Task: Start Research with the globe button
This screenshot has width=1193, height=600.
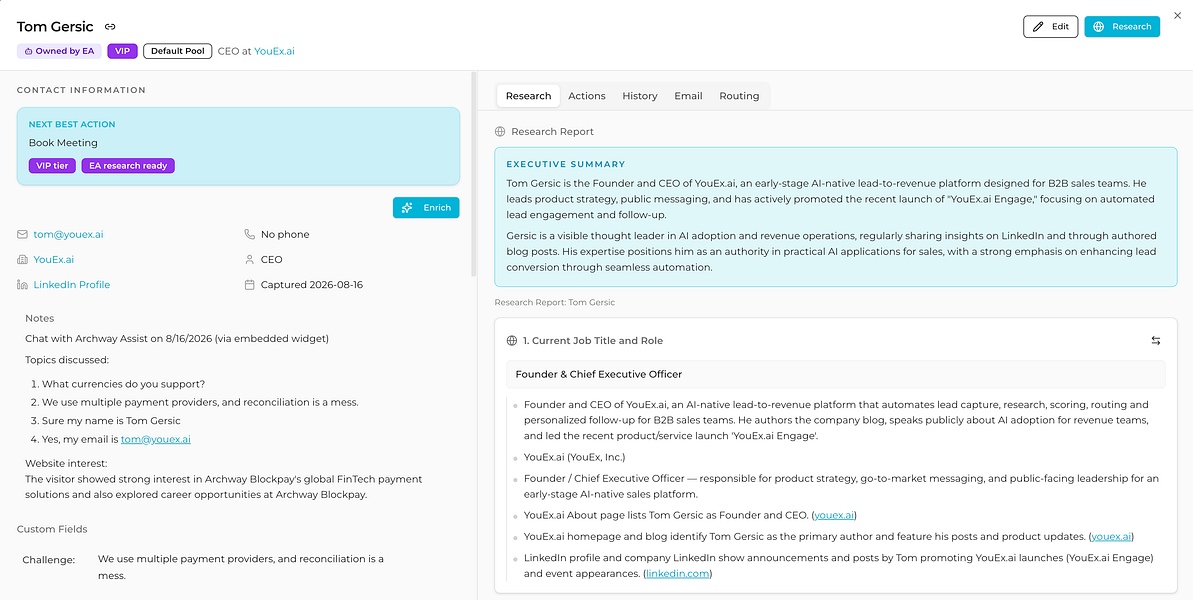Action: point(1121,27)
